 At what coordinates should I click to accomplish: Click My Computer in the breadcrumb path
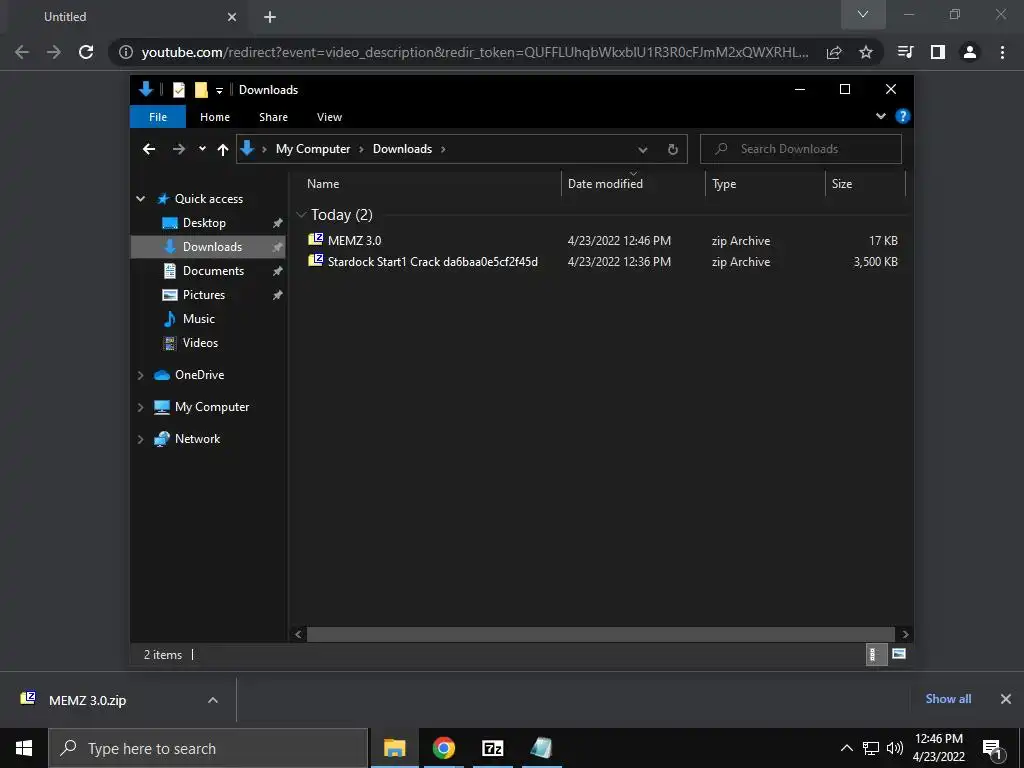tap(313, 149)
